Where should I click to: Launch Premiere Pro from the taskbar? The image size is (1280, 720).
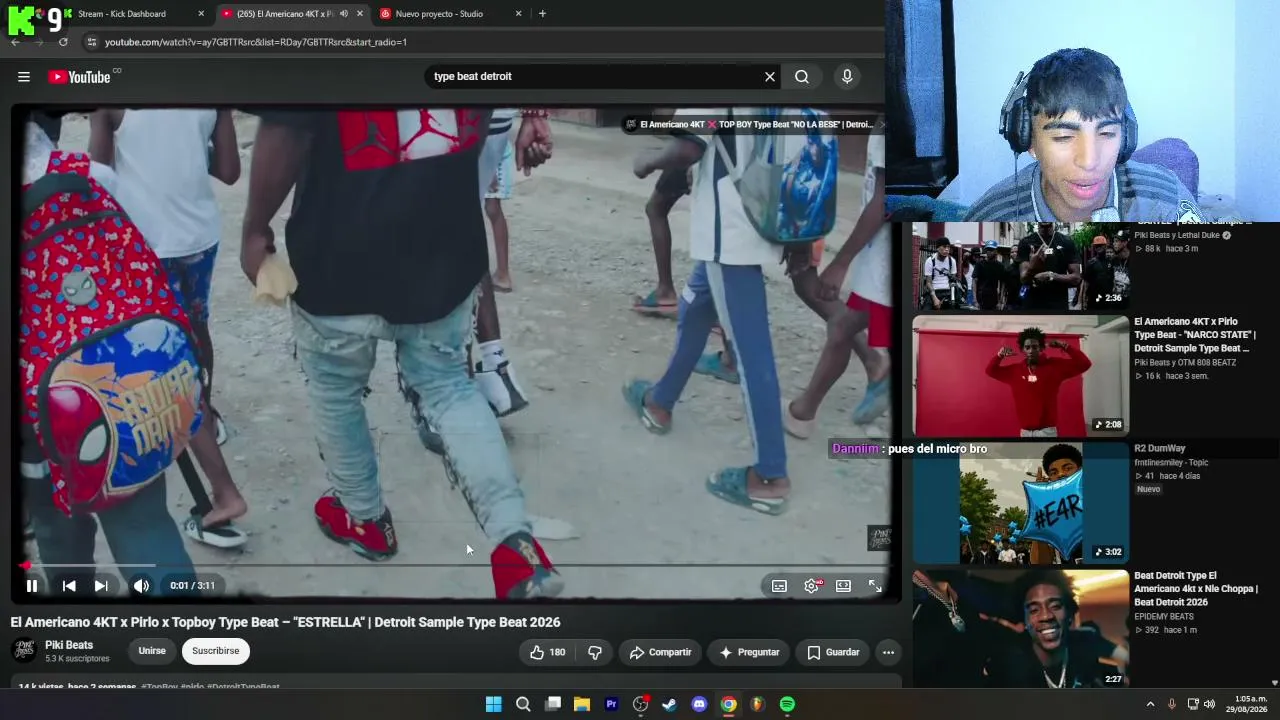pos(611,704)
